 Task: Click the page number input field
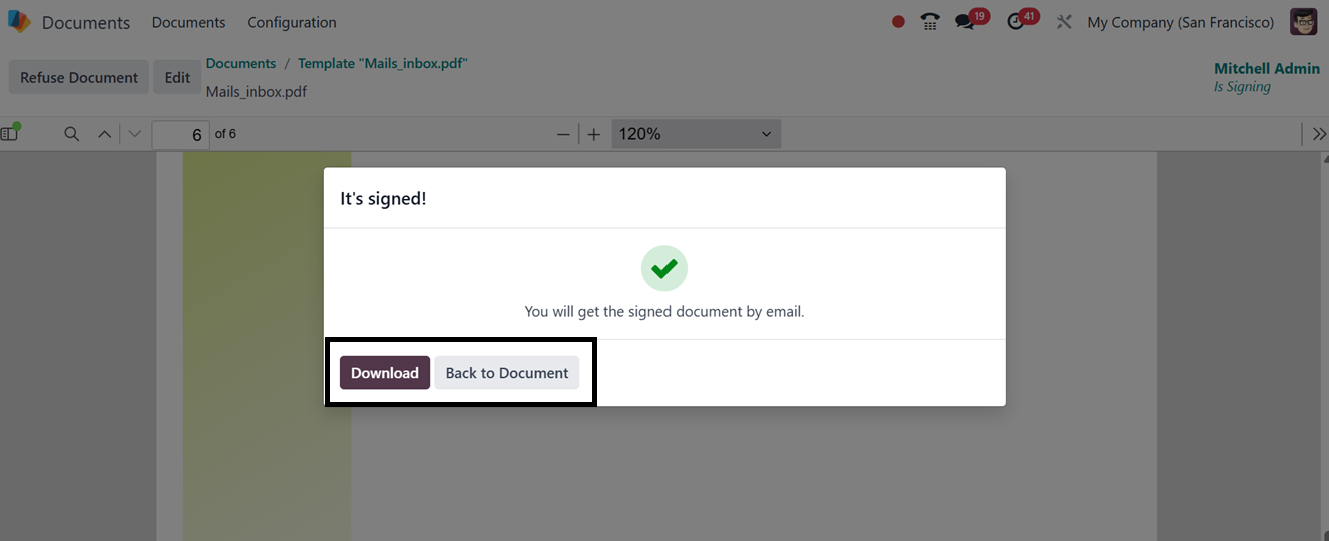pyautogui.click(x=181, y=134)
